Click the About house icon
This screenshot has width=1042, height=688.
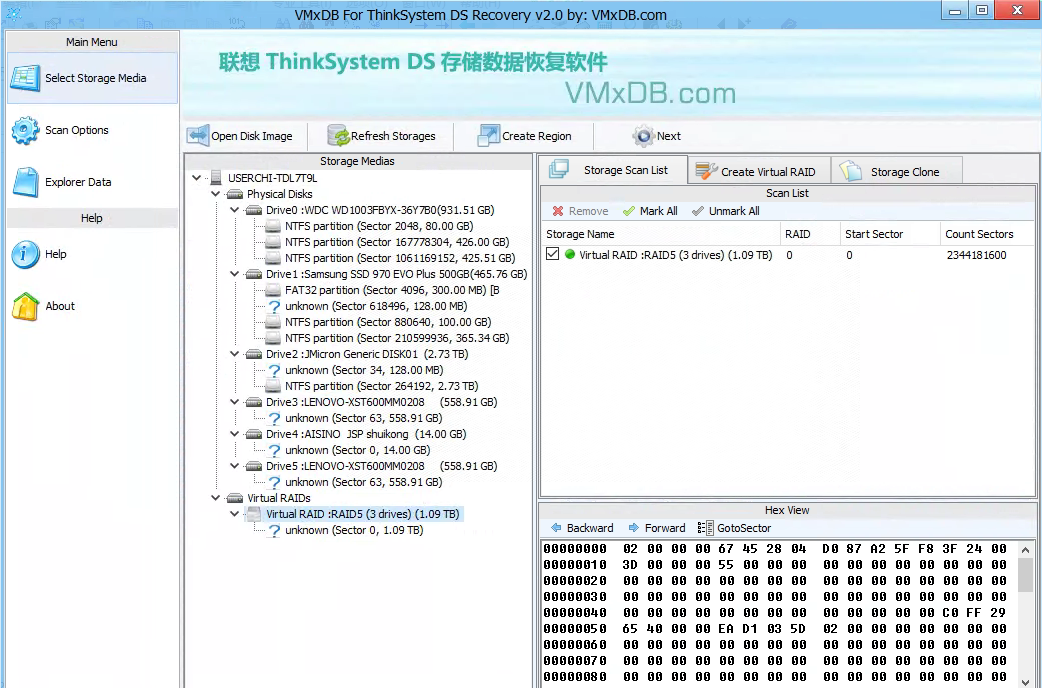[x=25, y=306]
